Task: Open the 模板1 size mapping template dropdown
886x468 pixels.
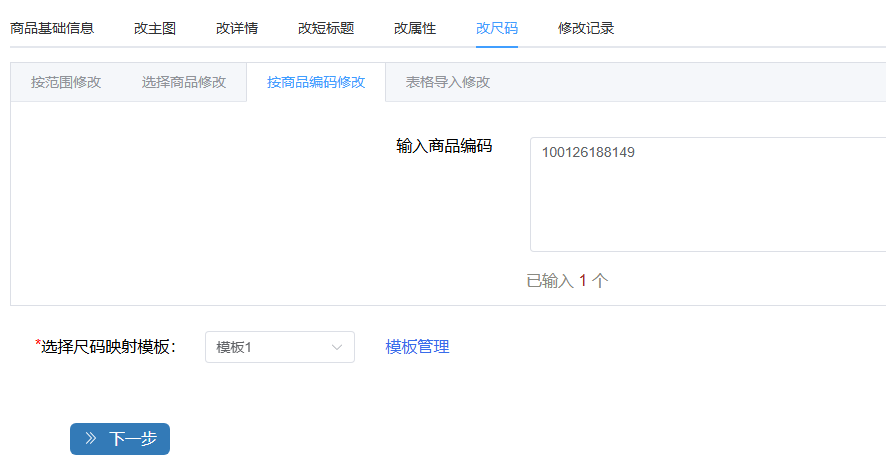Action: coord(279,347)
